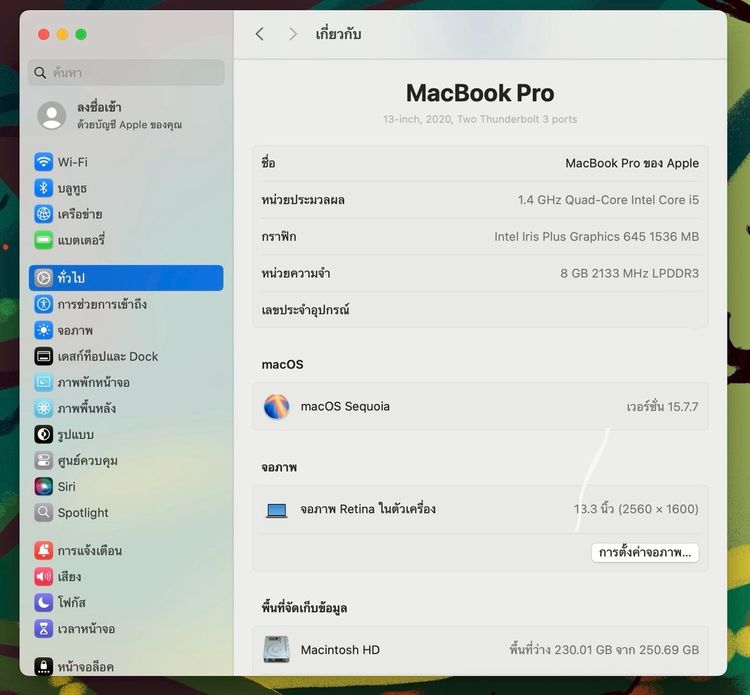Click the หน่วยความจำ memory label
The image size is (750, 695).
pyautogui.click(x=296, y=273)
